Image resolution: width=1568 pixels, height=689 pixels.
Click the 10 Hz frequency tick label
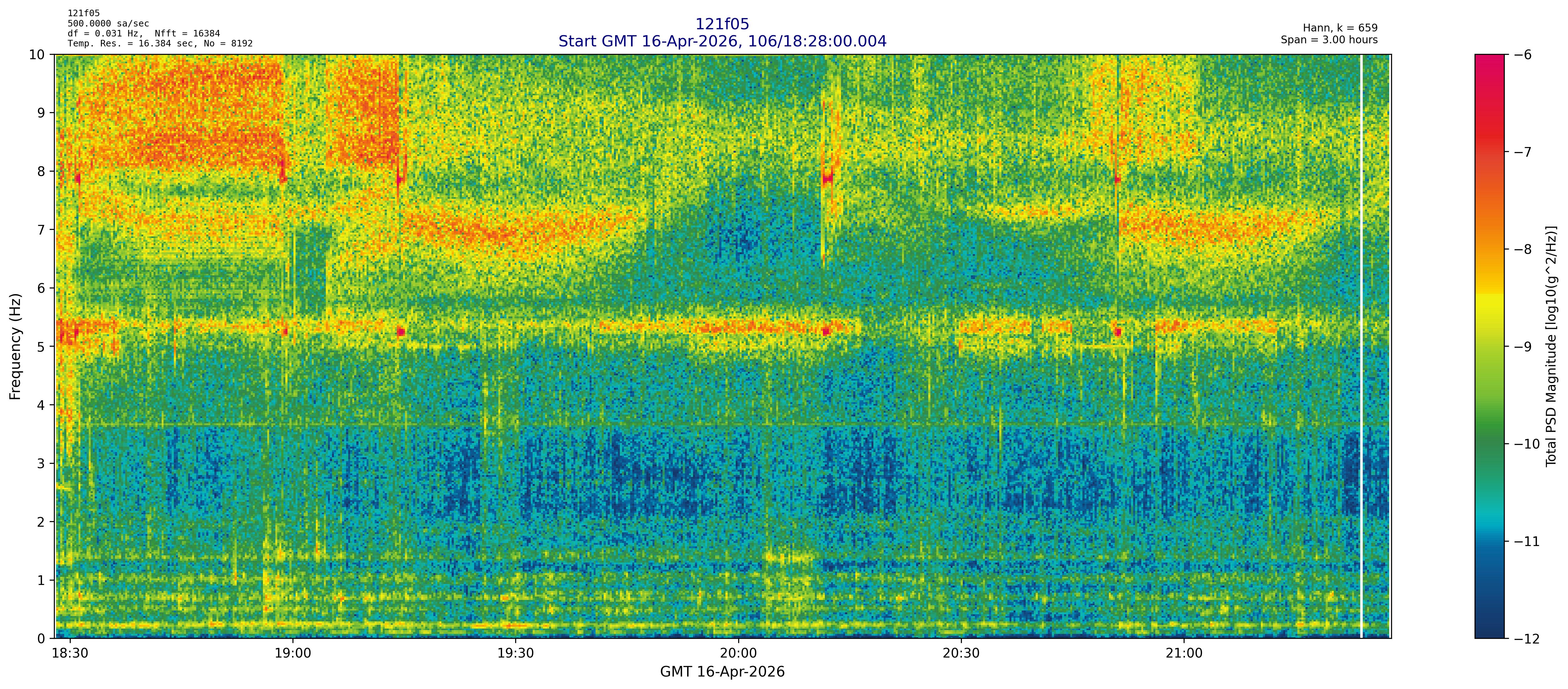point(36,55)
